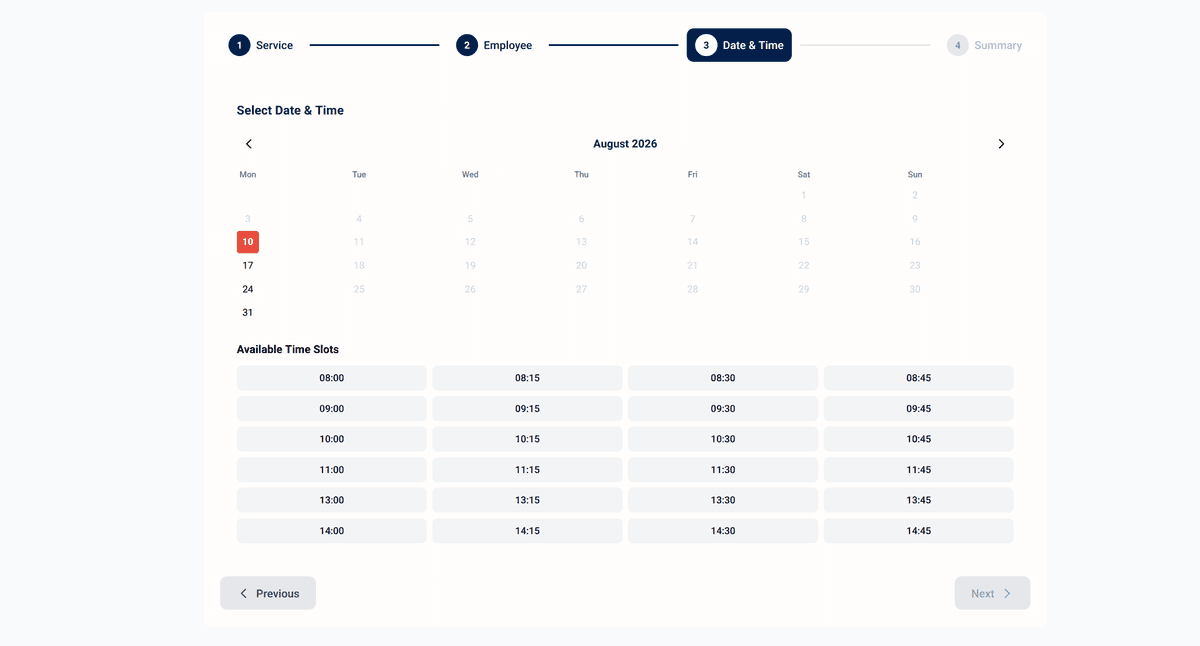
Task: Click the August 2026 month title
Action: (625, 144)
